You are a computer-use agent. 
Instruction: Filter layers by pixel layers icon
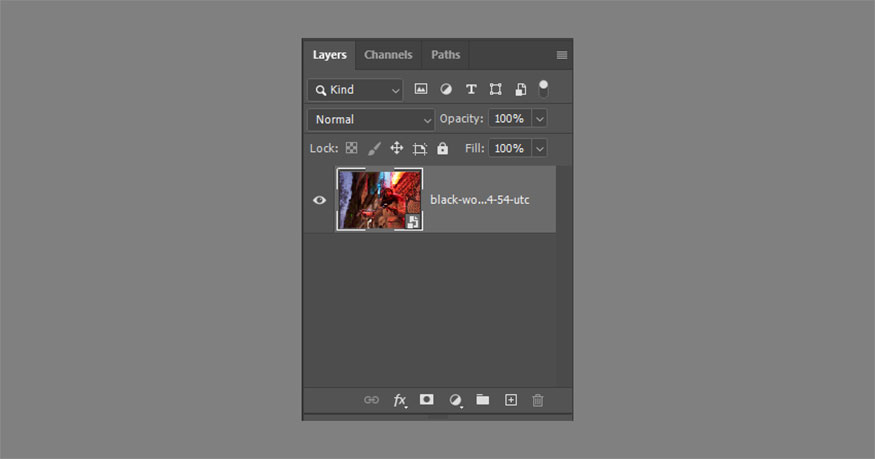point(421,89)
